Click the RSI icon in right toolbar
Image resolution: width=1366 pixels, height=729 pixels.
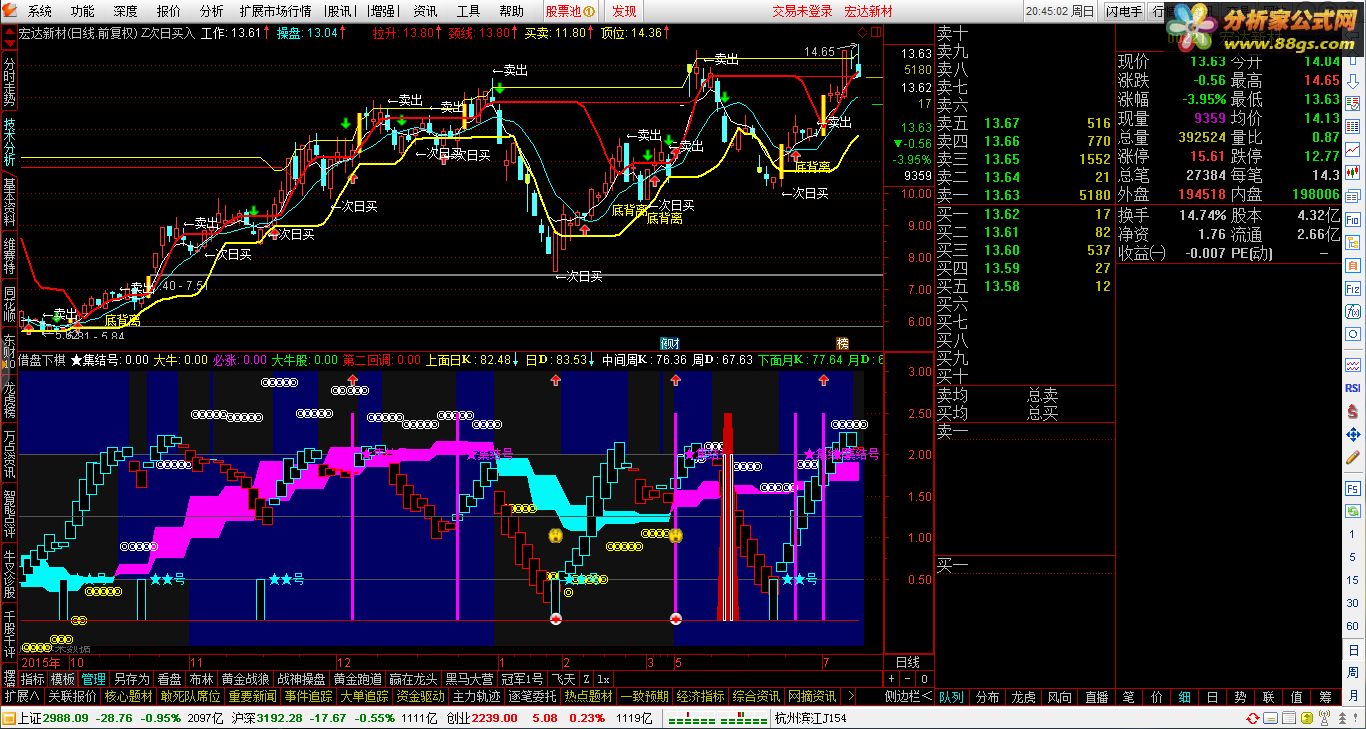[1353, 387]
